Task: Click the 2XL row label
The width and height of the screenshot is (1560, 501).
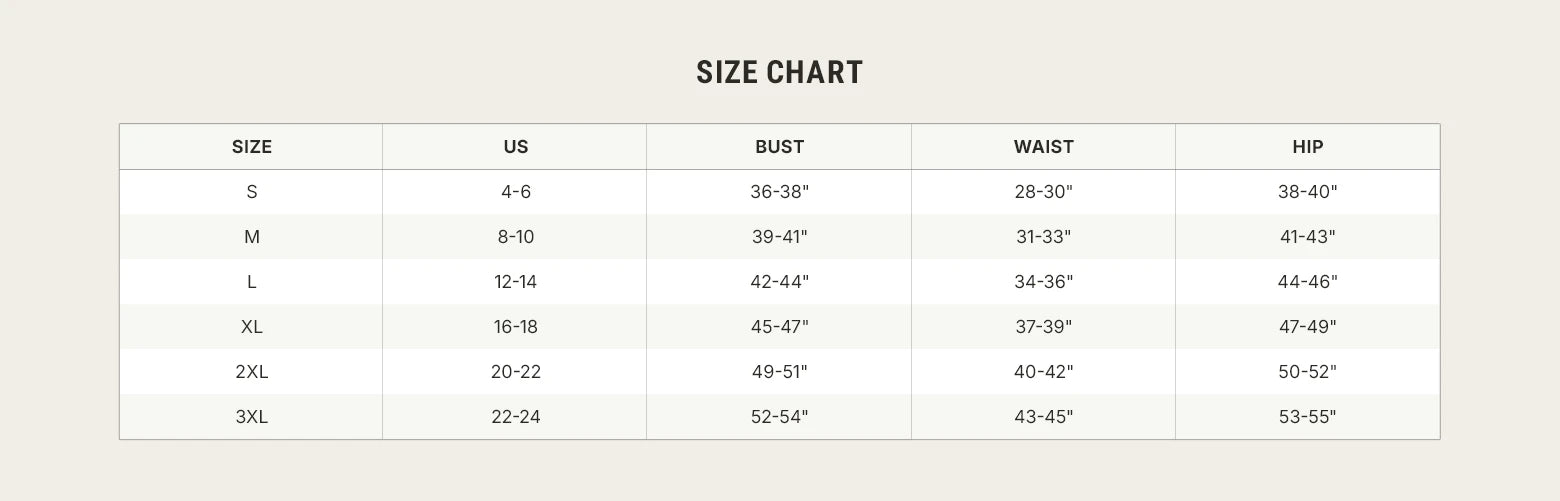Action: click(252, 372)
